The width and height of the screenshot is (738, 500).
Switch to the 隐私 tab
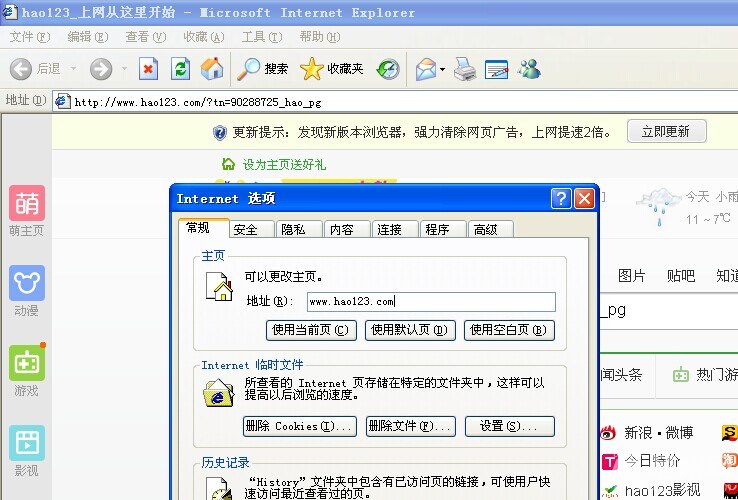(x=300, y=229)
